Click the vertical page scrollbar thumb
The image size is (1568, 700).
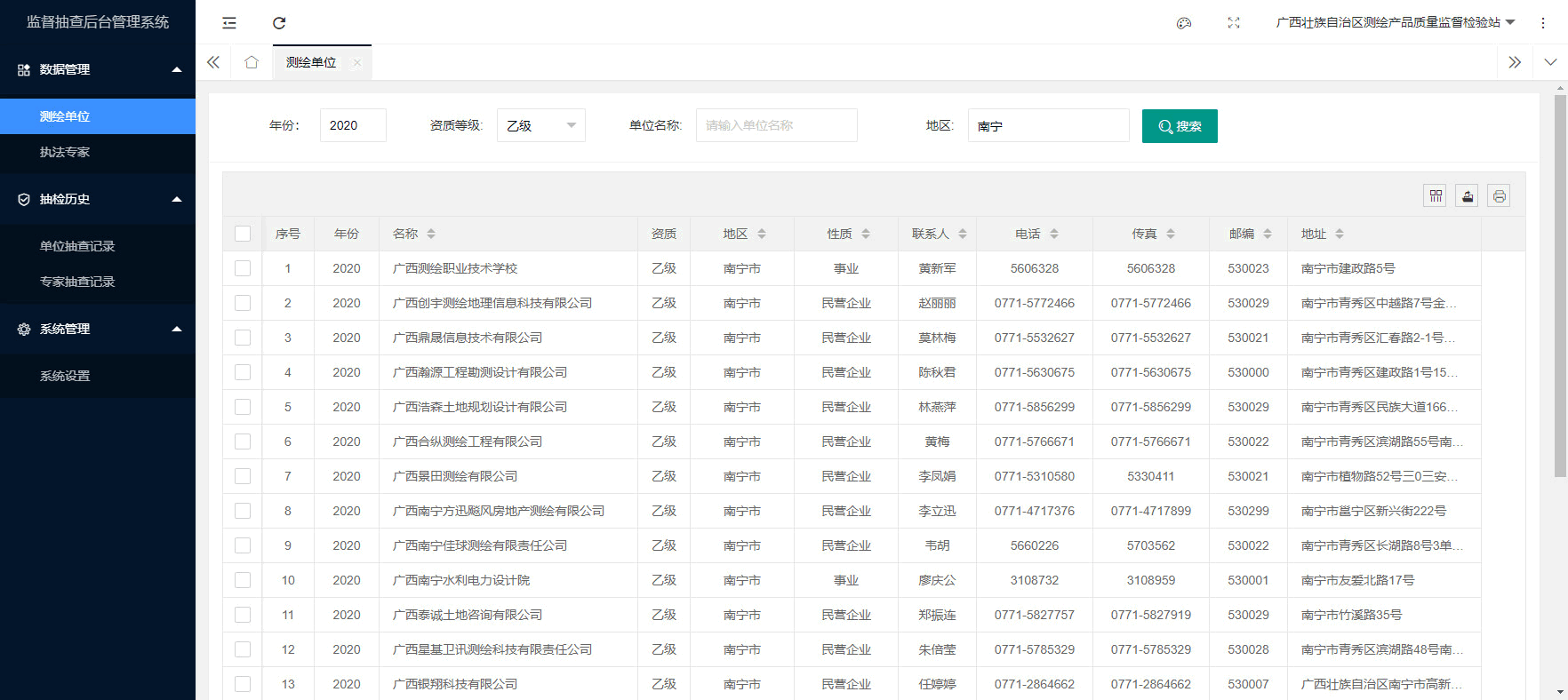pos(1560,284)
